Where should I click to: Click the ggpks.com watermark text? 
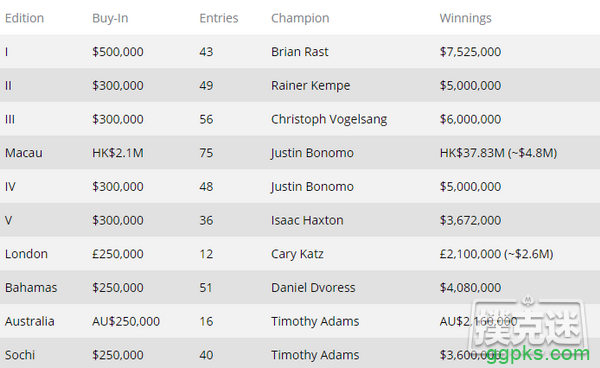[538, 354]
